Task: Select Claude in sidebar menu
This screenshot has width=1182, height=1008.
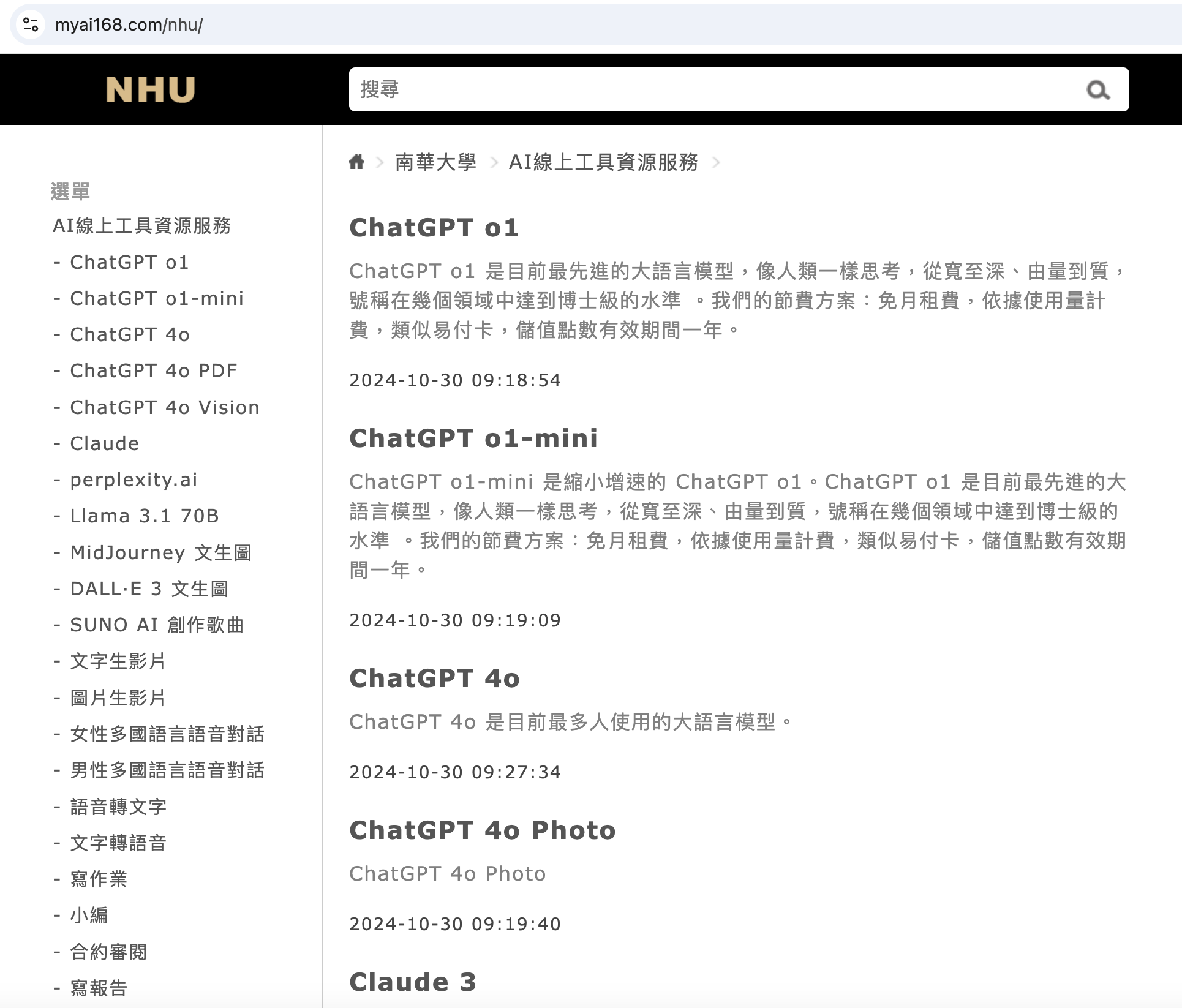Action: (x=105, y=443)
